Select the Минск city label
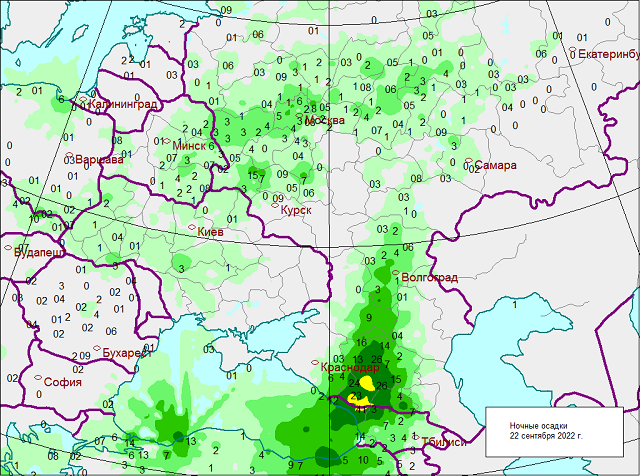This screenshot has height=476, width=640. (188, 145)
